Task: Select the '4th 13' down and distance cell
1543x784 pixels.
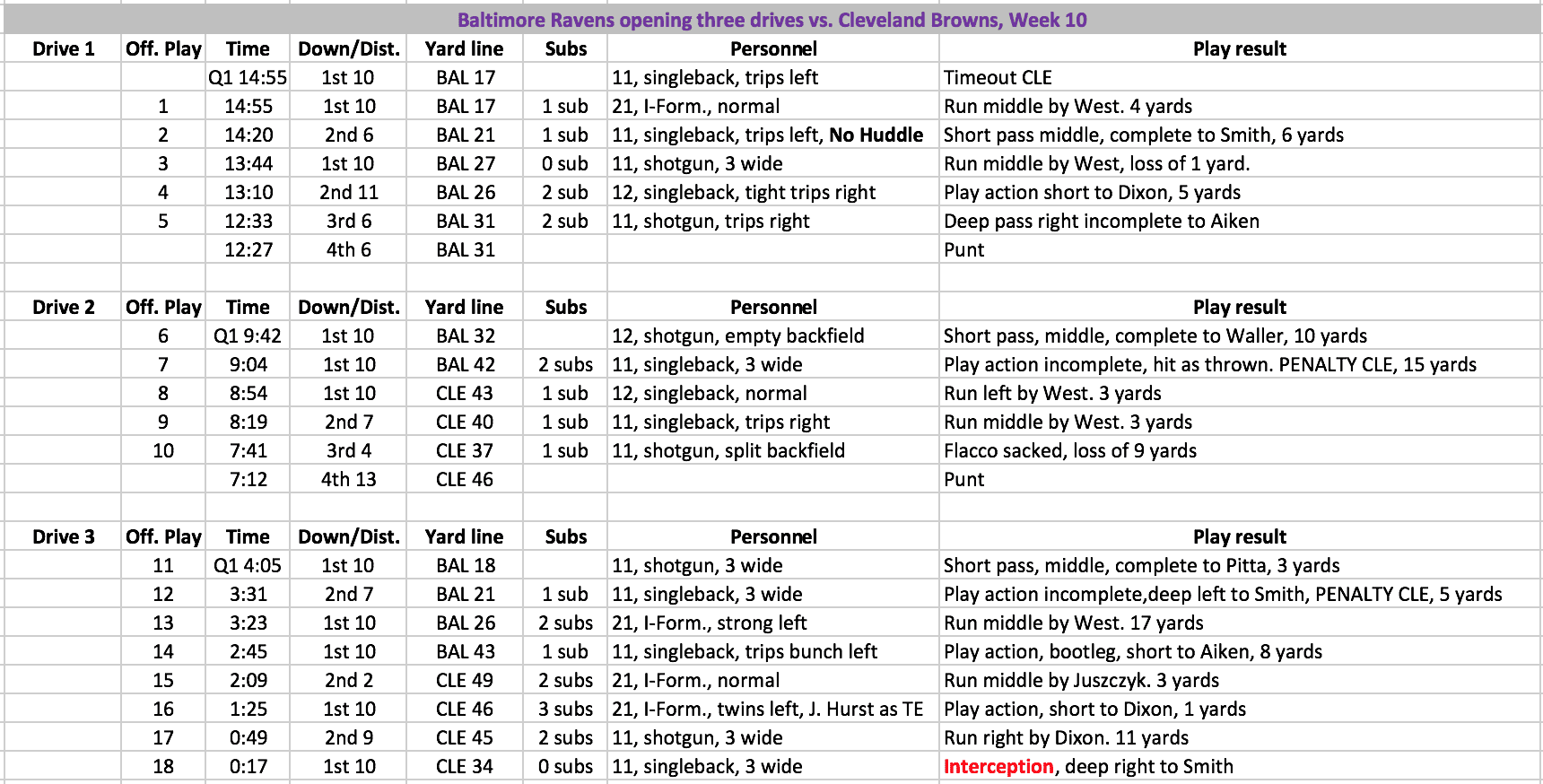Action: pyautogui.click(x=348, y=479)
